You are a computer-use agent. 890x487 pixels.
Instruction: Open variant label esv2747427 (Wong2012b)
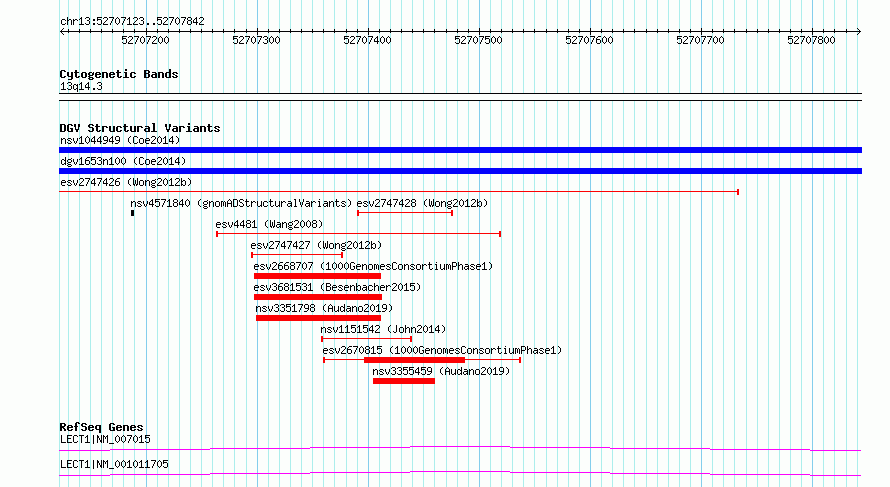click(x=316, y=245)
